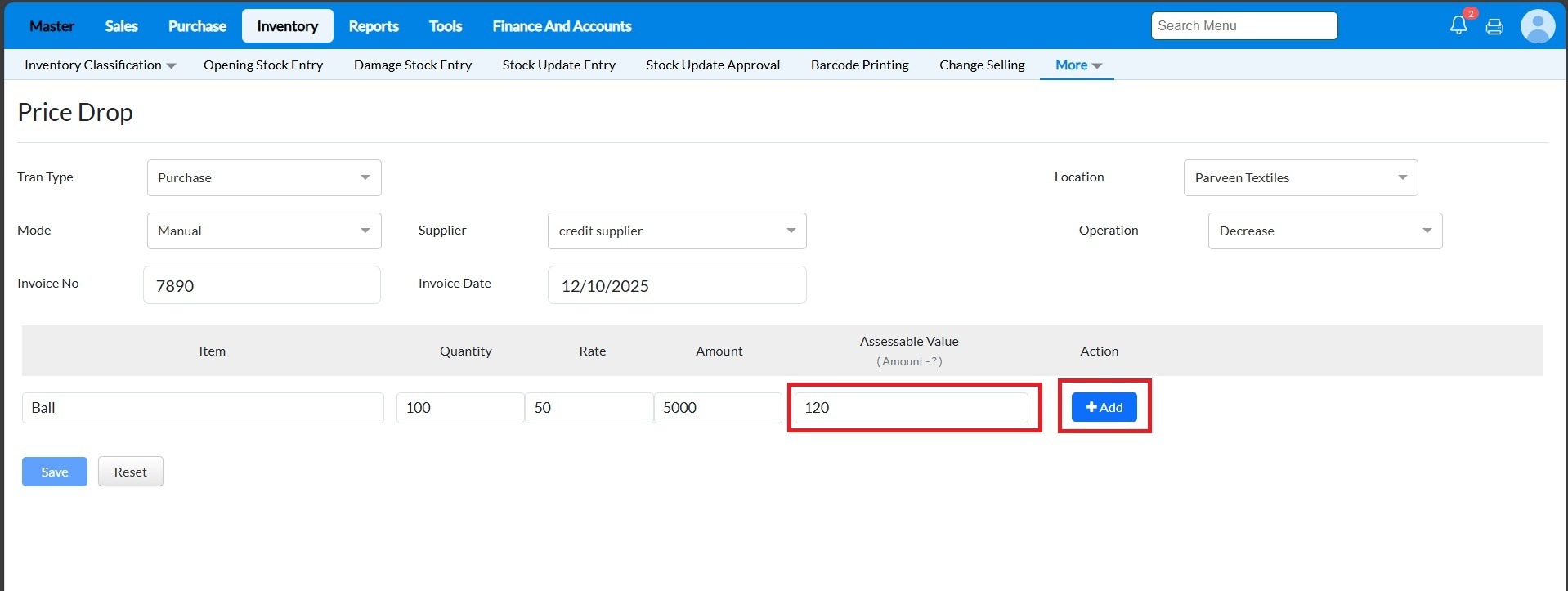The height and width of the screenshot is (591, 1568).
Task: Expand the Tran Type dropdown
Action: [x=264, y=177]
